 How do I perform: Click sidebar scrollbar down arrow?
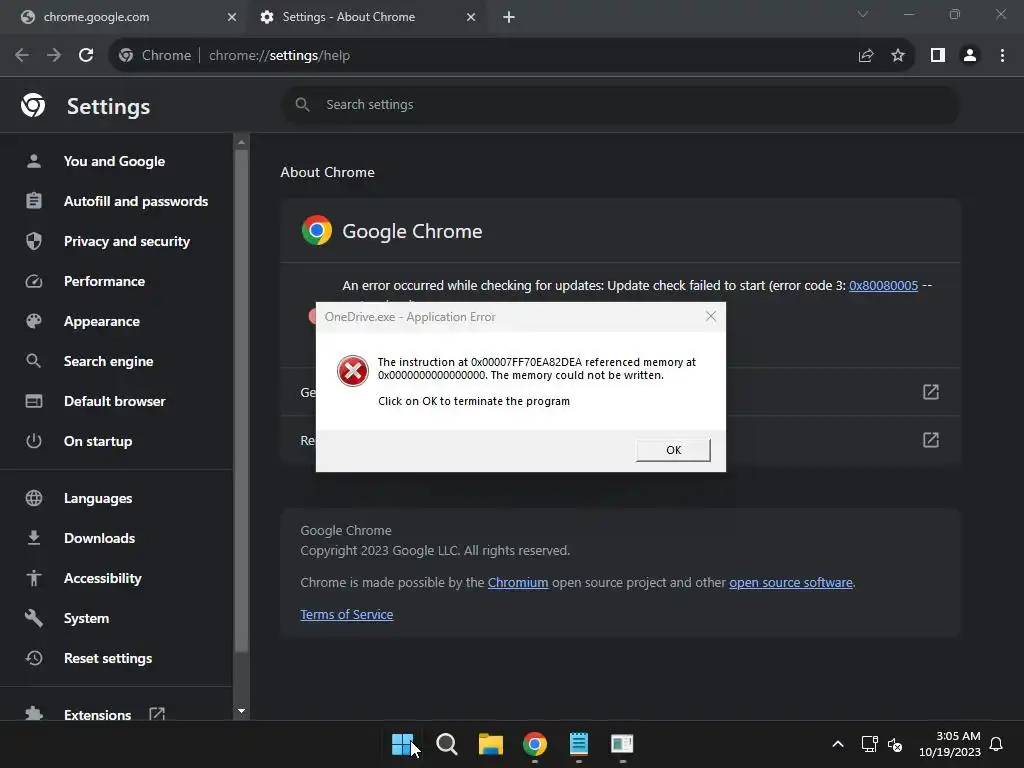coord(241,711)
